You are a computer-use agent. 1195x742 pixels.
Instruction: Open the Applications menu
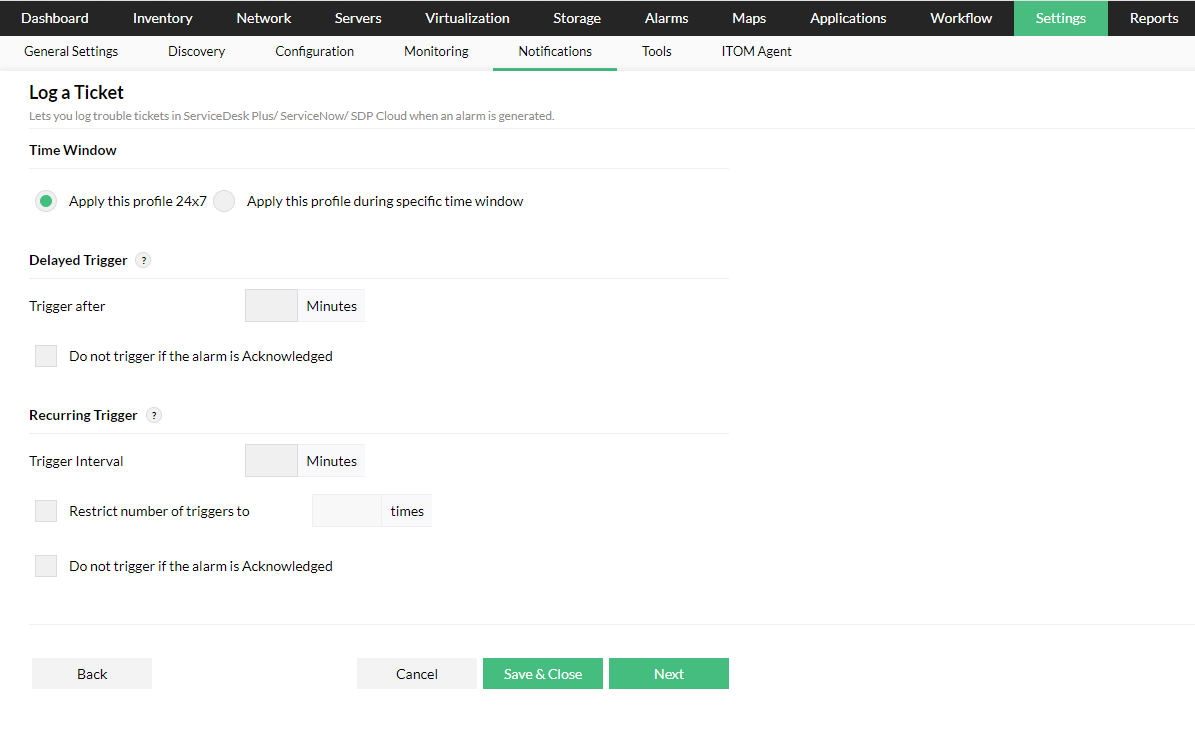pyautogui.click(x=848, y=18)
